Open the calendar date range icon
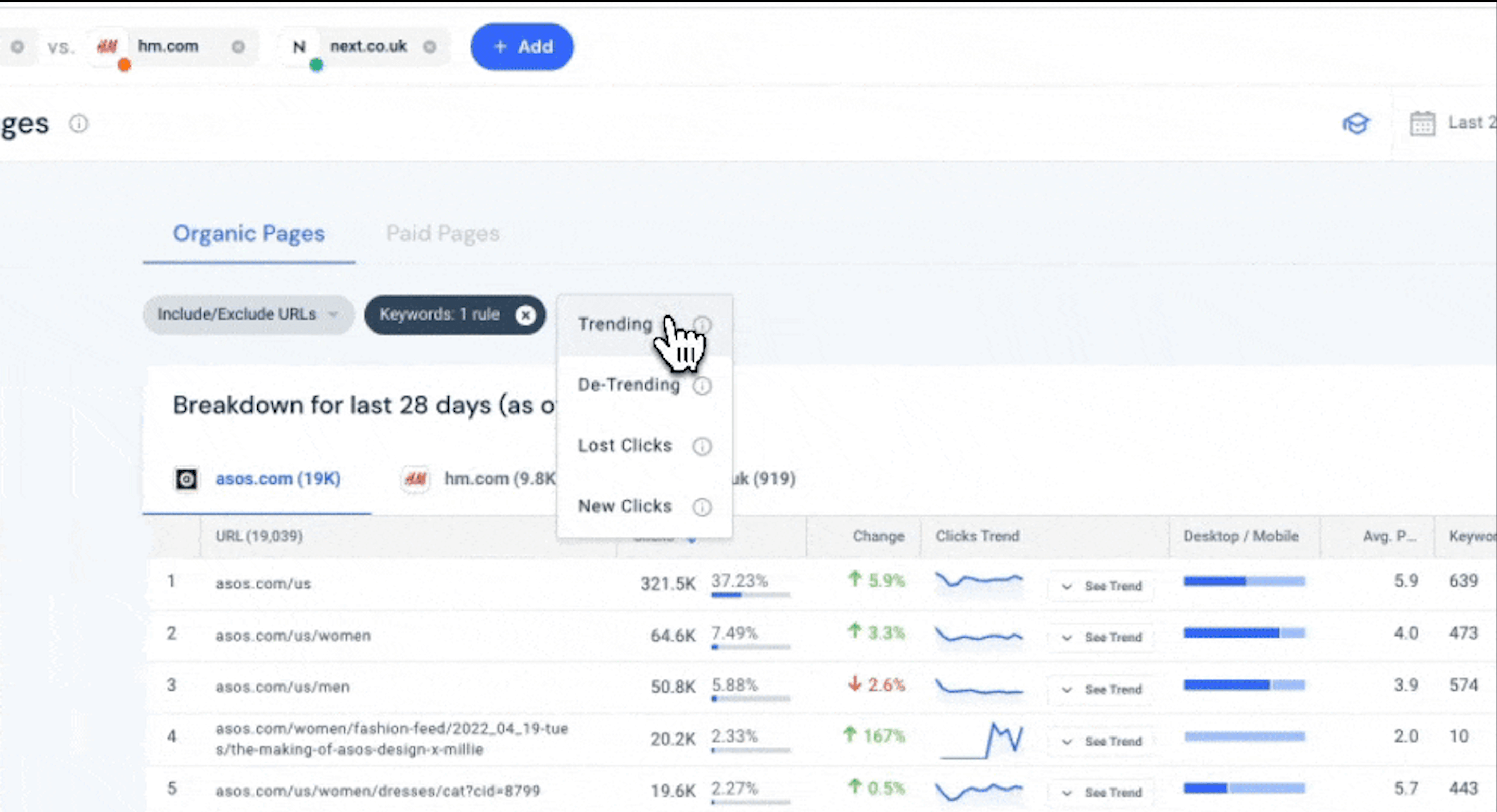 pos(1422,123)
